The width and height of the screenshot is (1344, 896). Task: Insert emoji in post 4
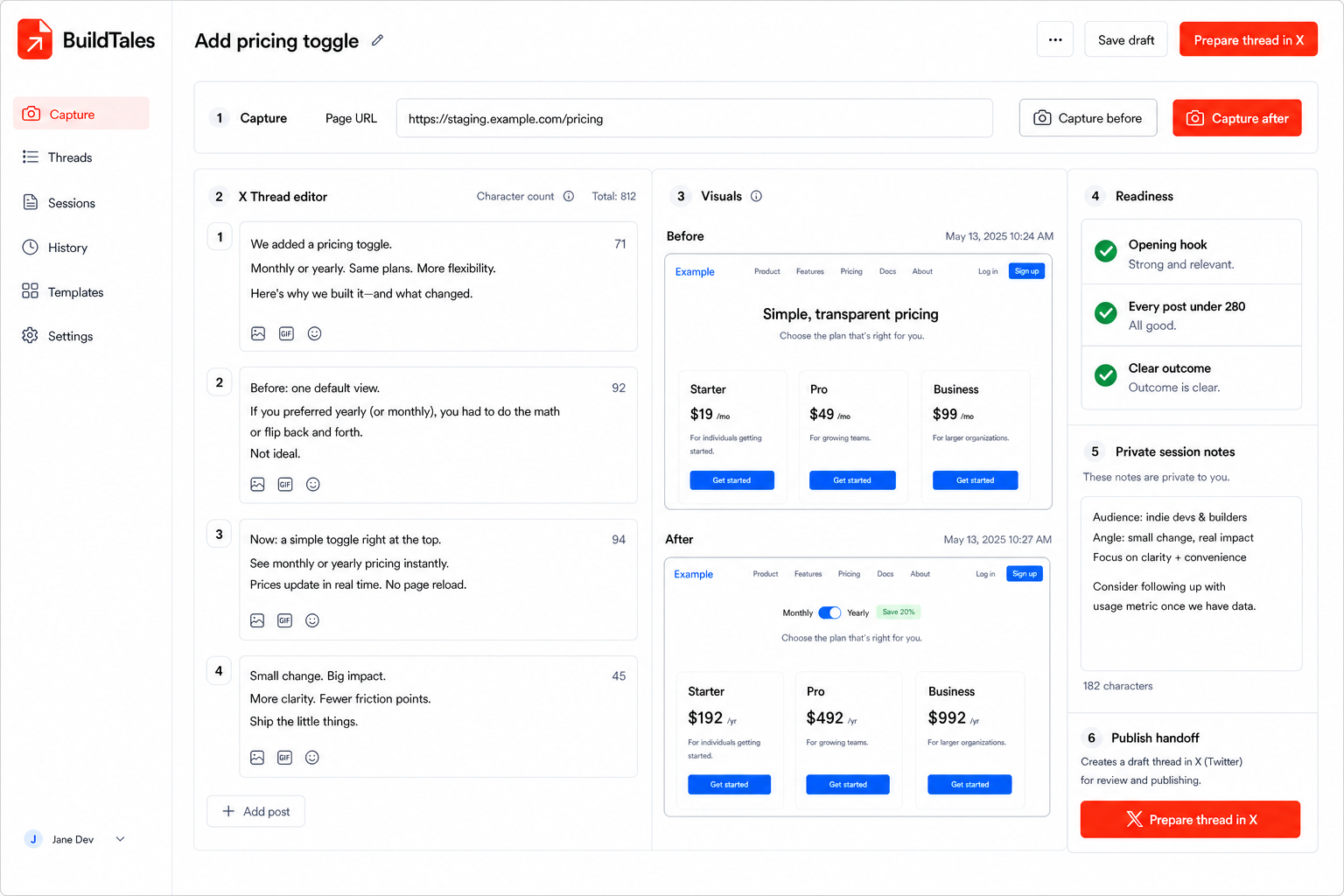[x=312, y=758]
